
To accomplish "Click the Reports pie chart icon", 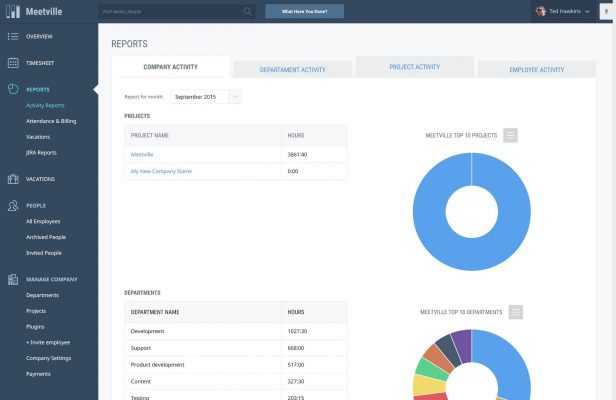I will pyautogui.click(x=13, y=89).
